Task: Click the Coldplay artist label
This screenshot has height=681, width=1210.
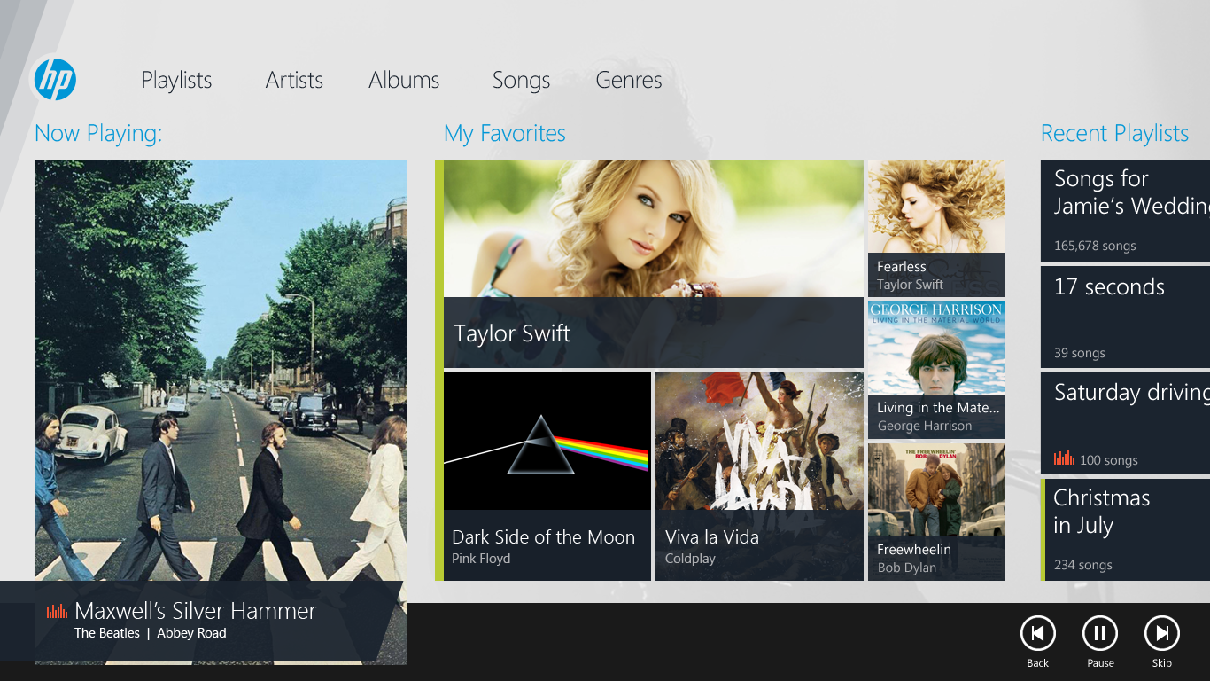Action: (x=690, y=558)
